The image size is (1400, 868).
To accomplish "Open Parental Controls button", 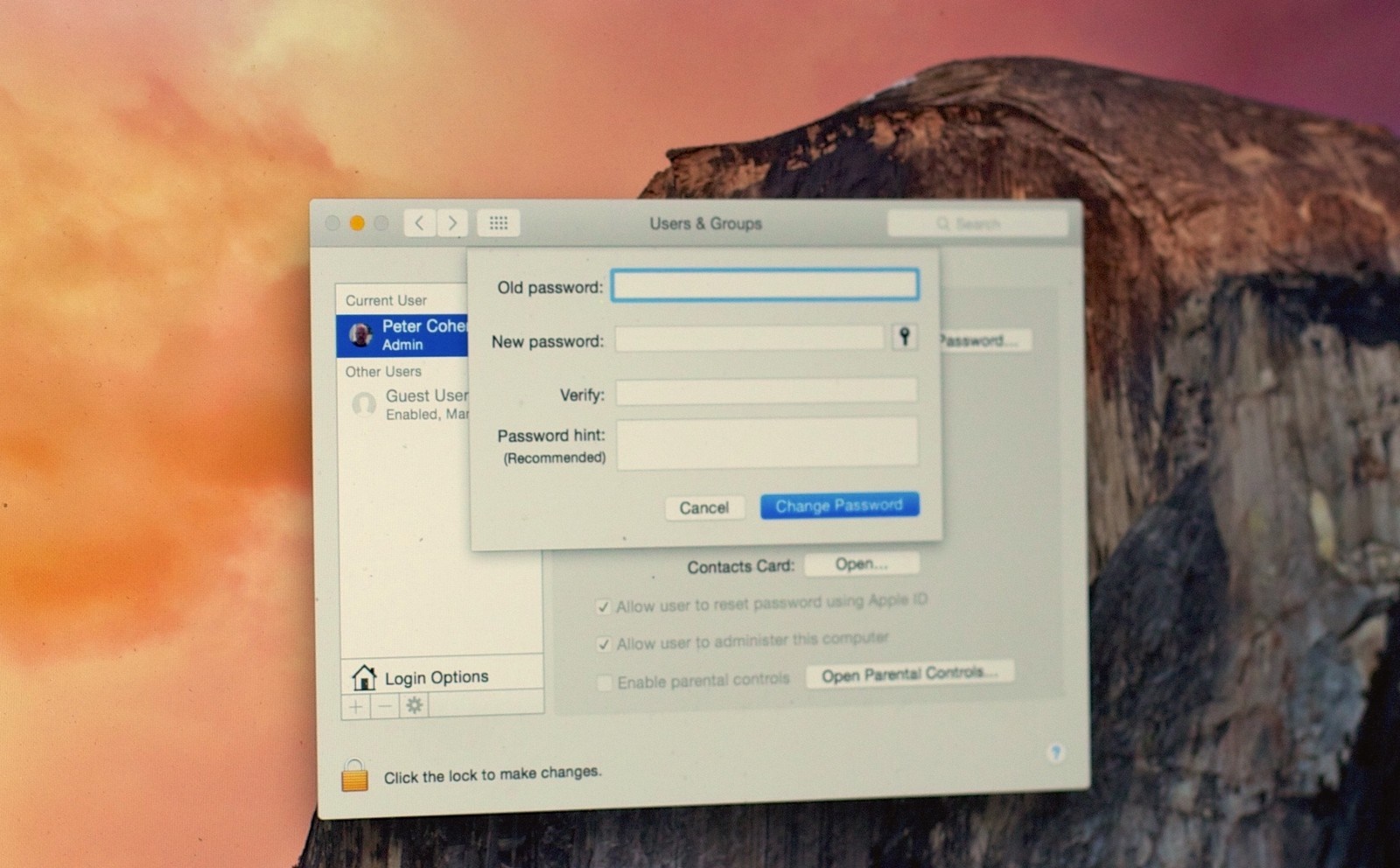I will pos(910,674).
